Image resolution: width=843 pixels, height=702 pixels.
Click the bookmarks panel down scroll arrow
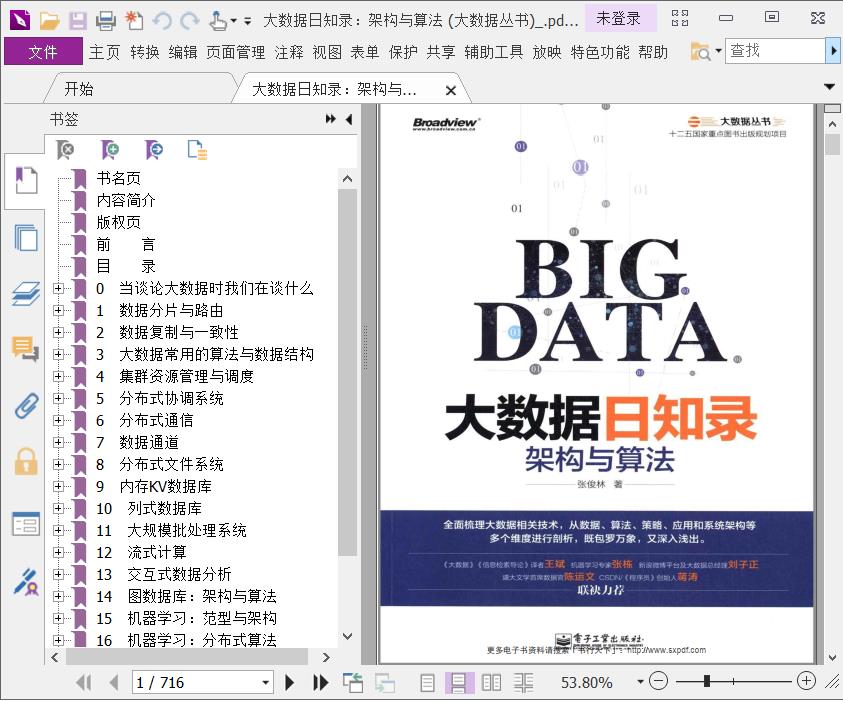pos(347,636)
